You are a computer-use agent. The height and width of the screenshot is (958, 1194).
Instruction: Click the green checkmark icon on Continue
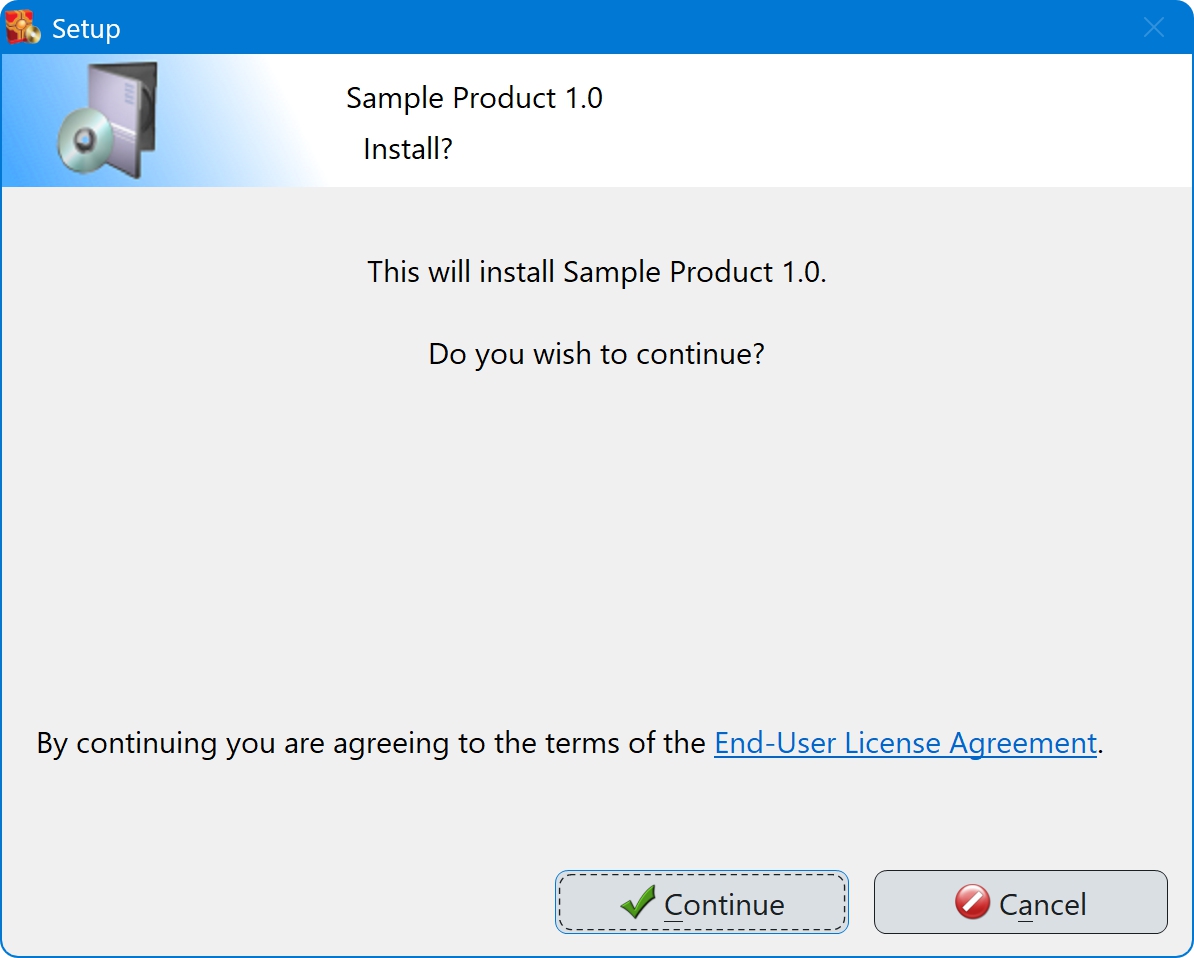pos(637,903)
